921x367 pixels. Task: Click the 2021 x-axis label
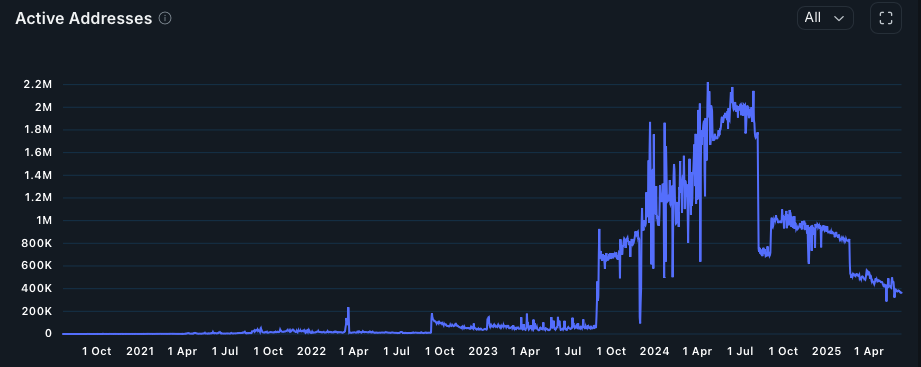[140, 352]
